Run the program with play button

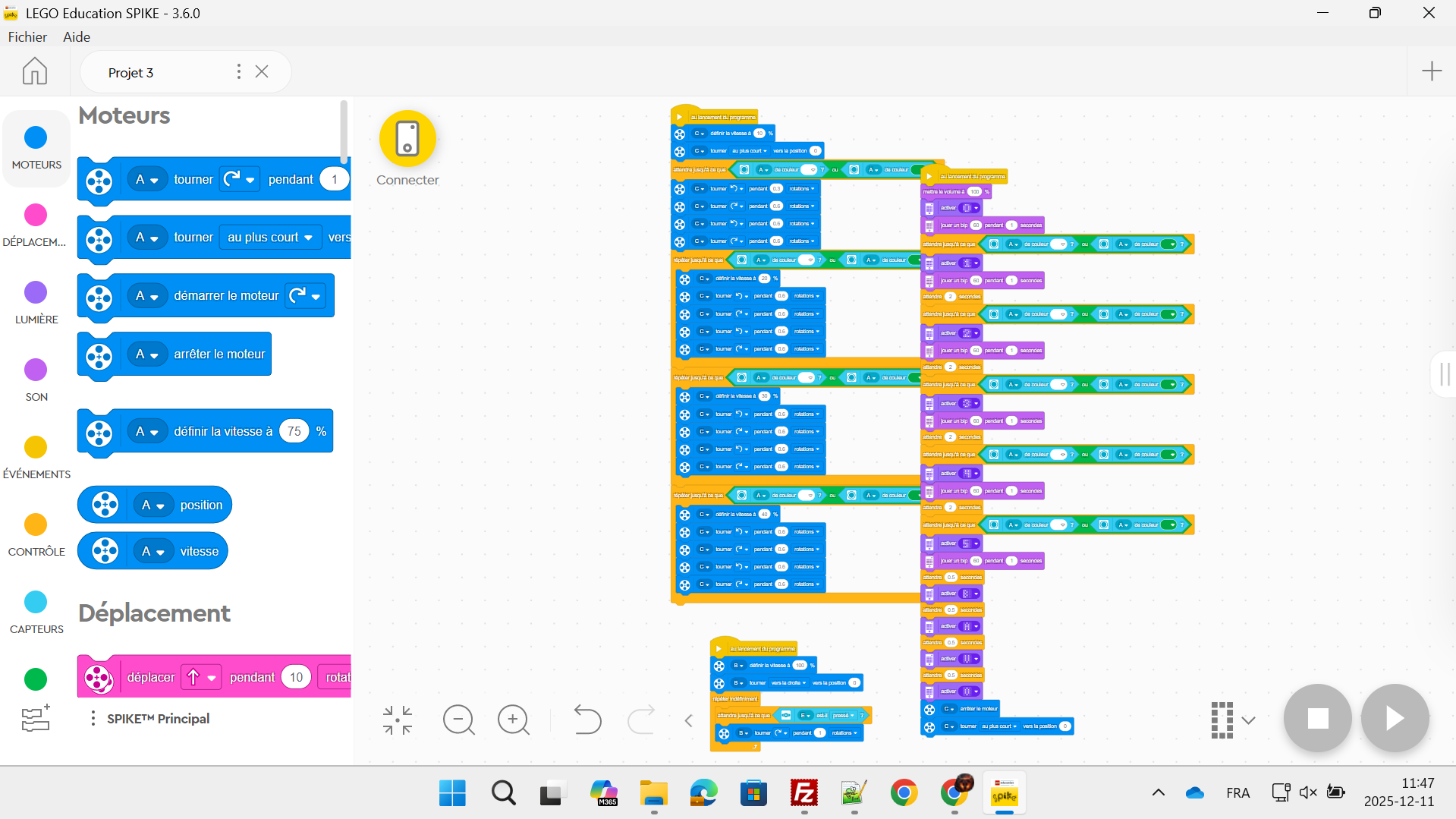(1395, 718)
